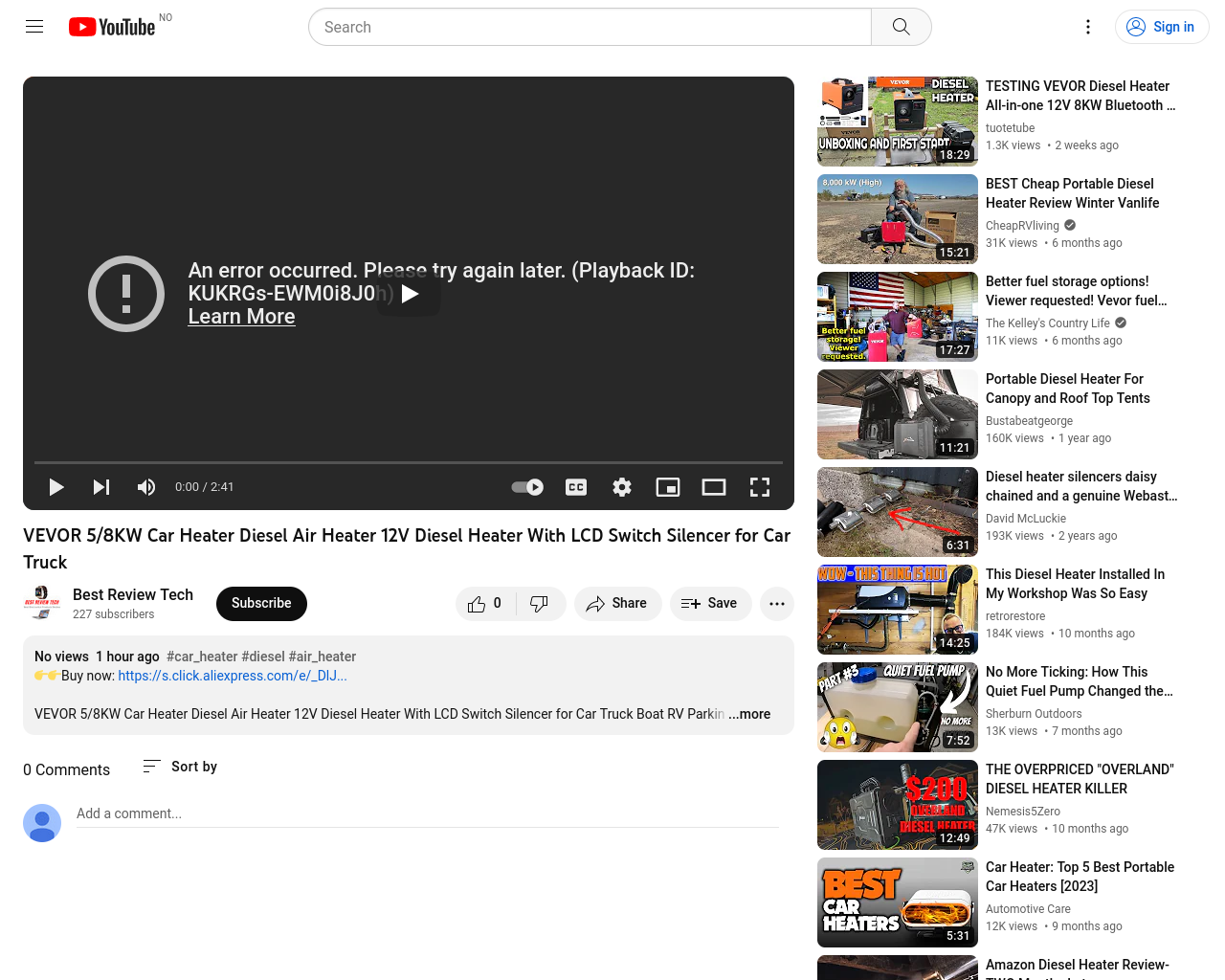Skip to next video
This screenshot has width=1225, height=980.
[x=101, y=487]
